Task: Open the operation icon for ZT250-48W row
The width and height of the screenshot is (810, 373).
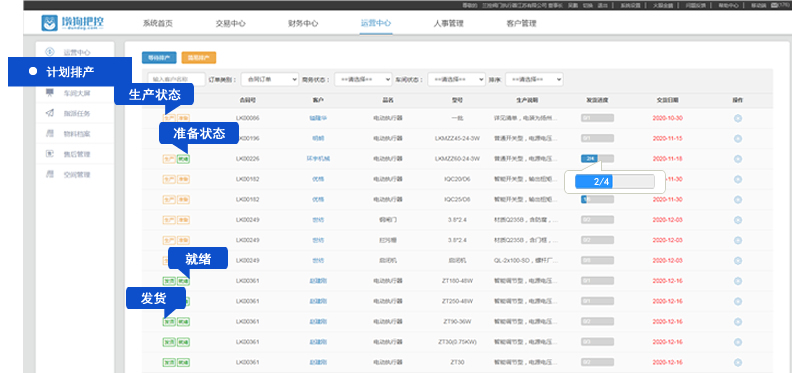Action: tap(738, 301)
